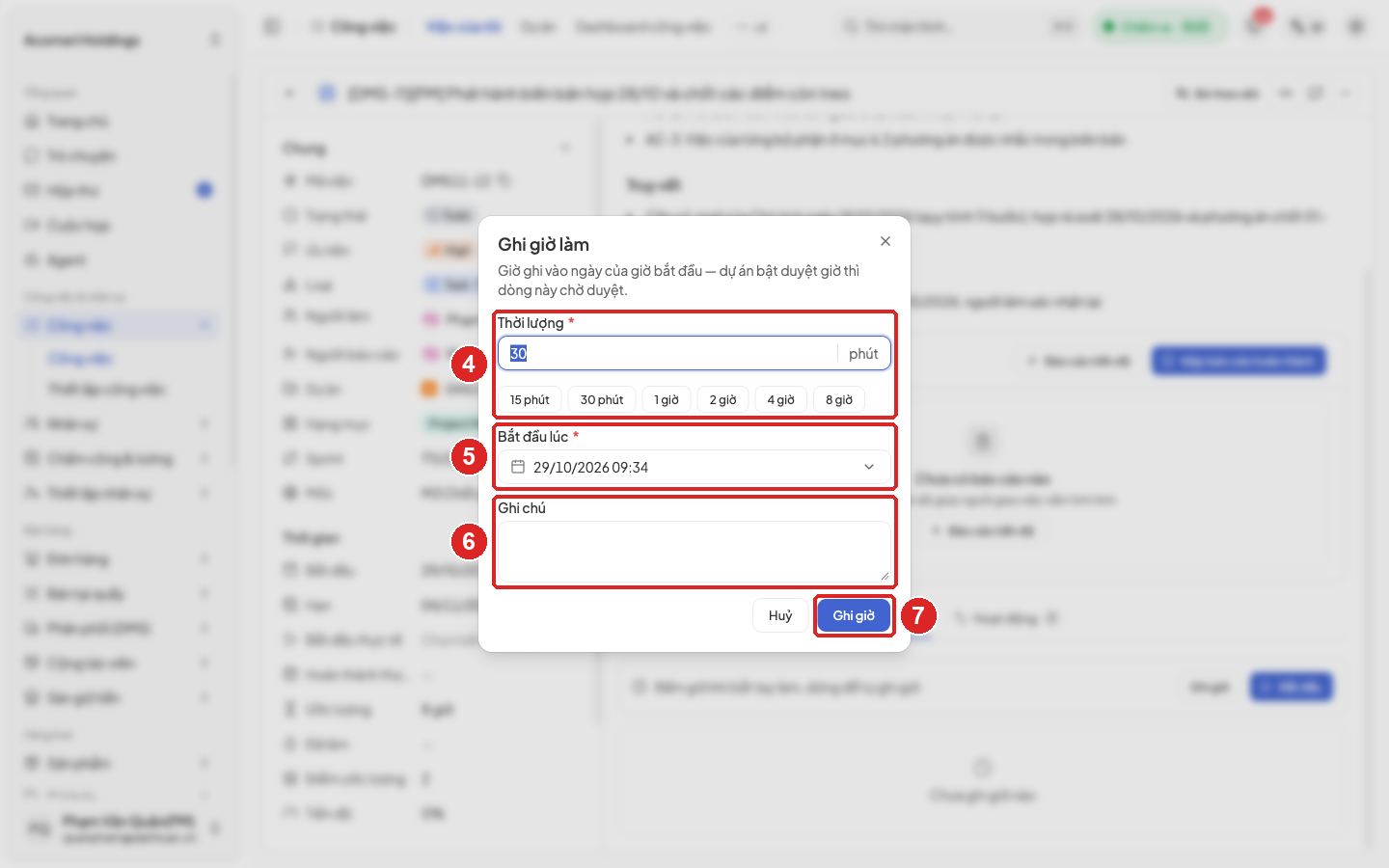The height and width of the screenshot is (868, 1389).
Task: Focus the Thời lượng duration input
Action: coord(667,353)
